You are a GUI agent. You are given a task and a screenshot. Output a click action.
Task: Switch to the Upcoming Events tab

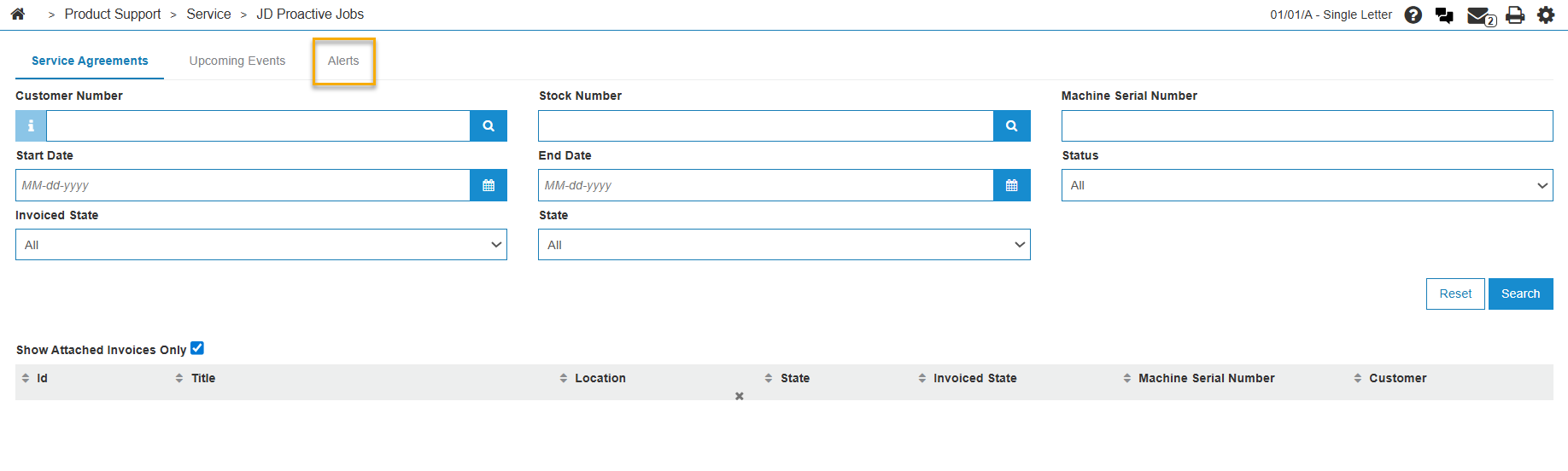(x=237, y=61)
